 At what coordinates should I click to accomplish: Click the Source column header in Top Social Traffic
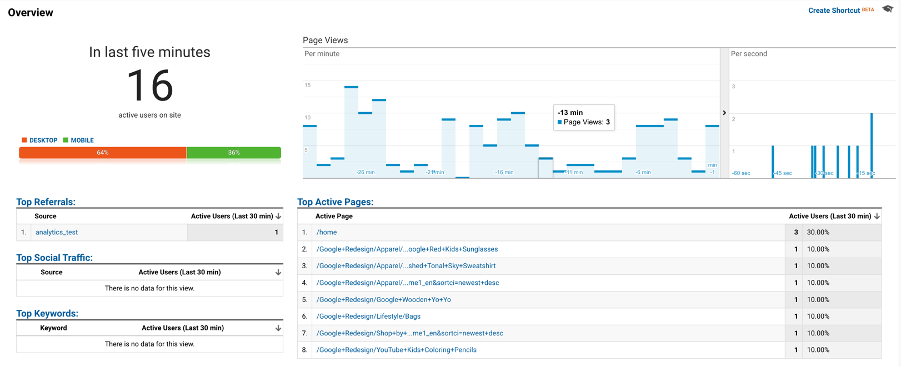(51, 272)
